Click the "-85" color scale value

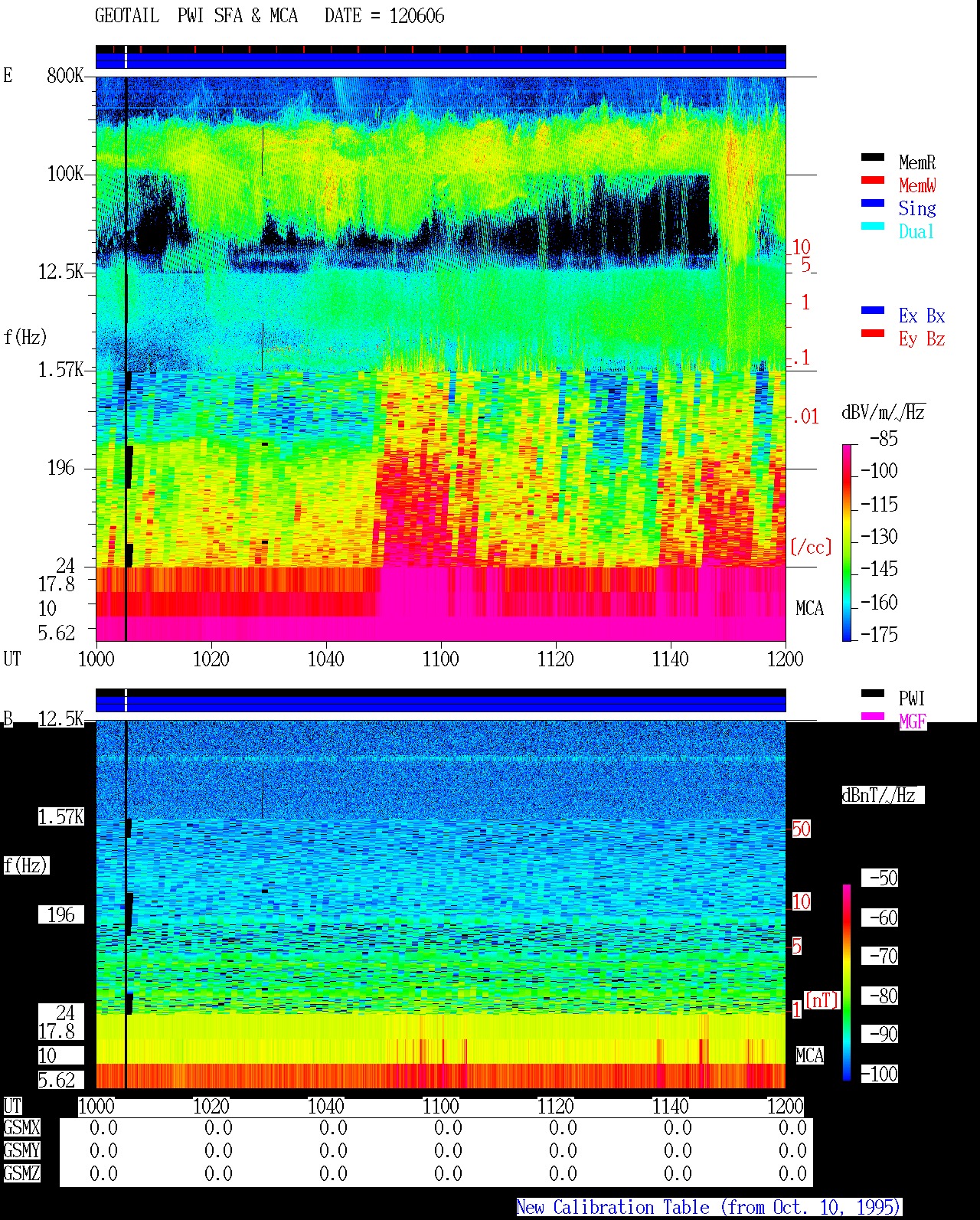pyautogui.click(x=884, y=439)
